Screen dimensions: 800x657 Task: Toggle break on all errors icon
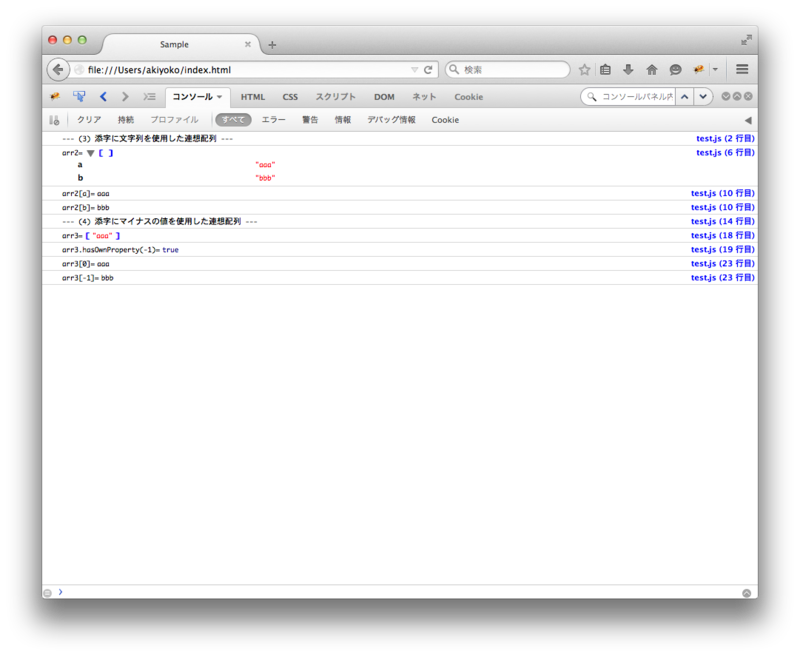(x=54, y=120)
